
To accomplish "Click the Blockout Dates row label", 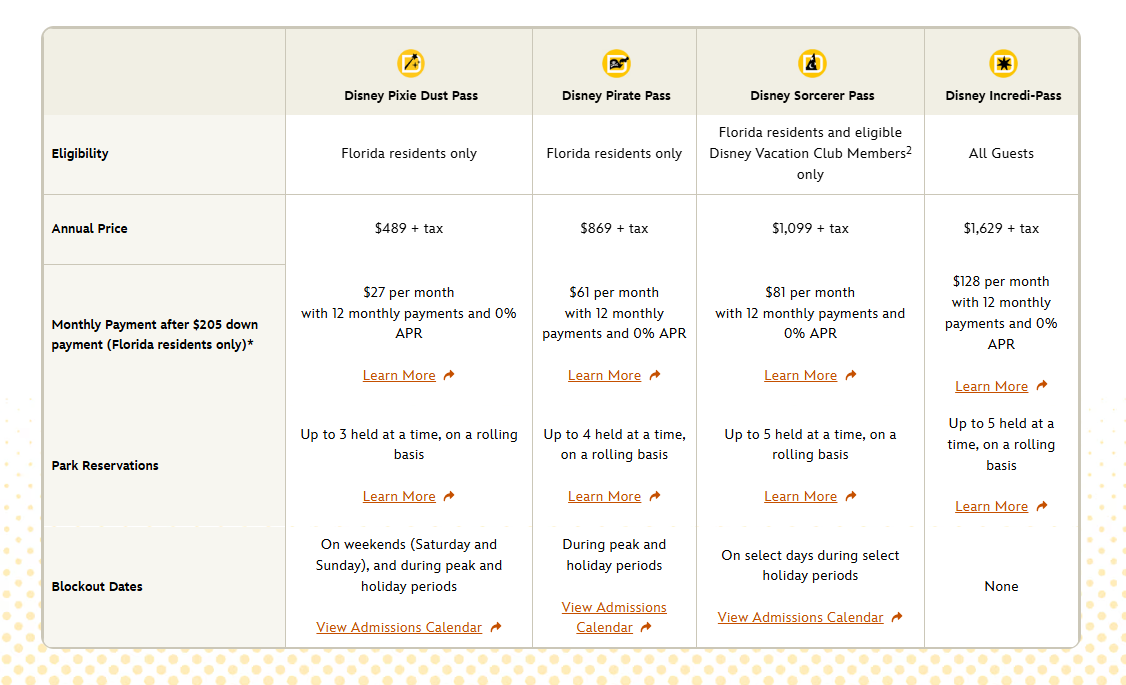I will coord(97,587).
